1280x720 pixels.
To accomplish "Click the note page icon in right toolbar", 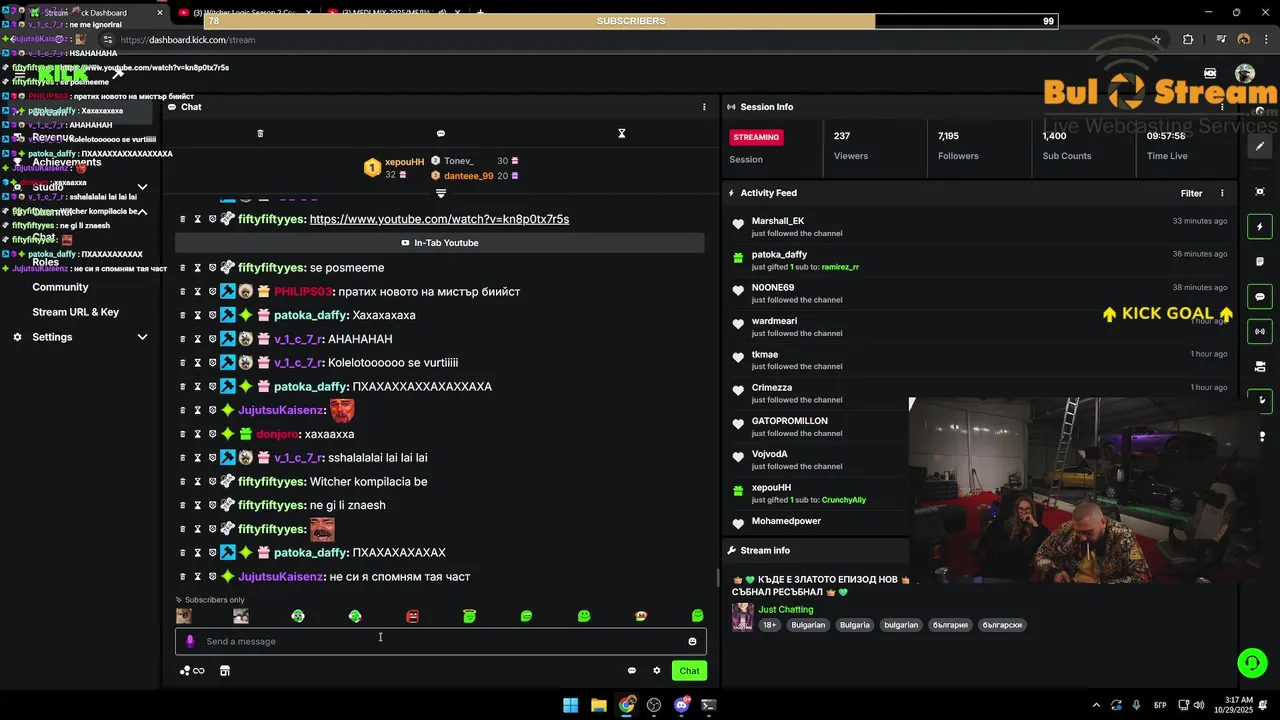I will [1260, 262].
